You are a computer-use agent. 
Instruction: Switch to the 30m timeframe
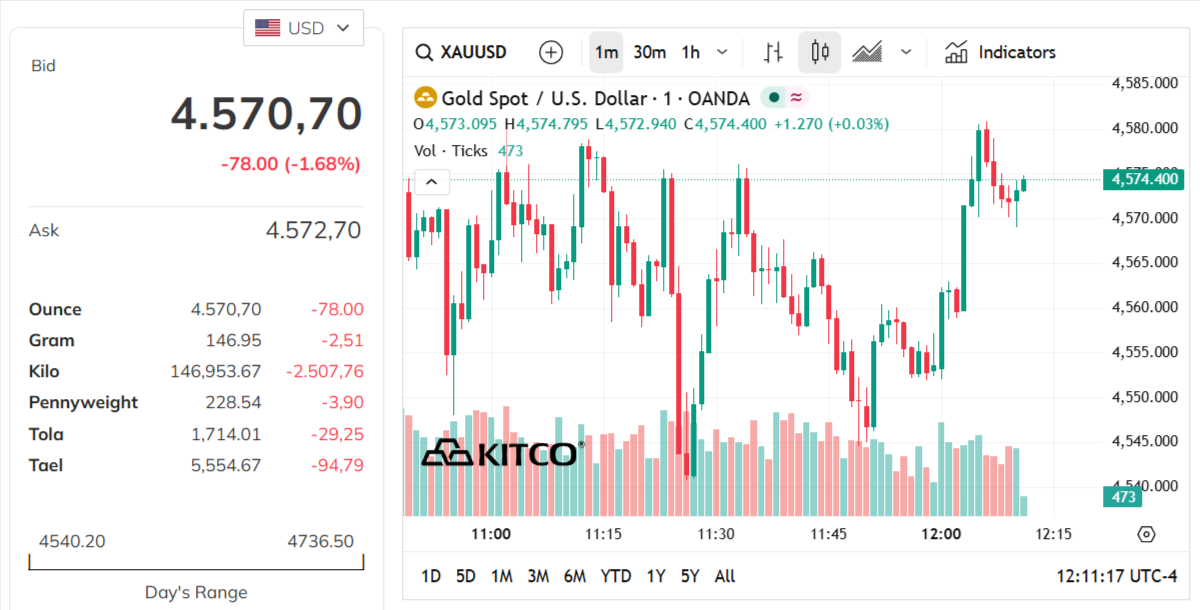coord(650,52)
